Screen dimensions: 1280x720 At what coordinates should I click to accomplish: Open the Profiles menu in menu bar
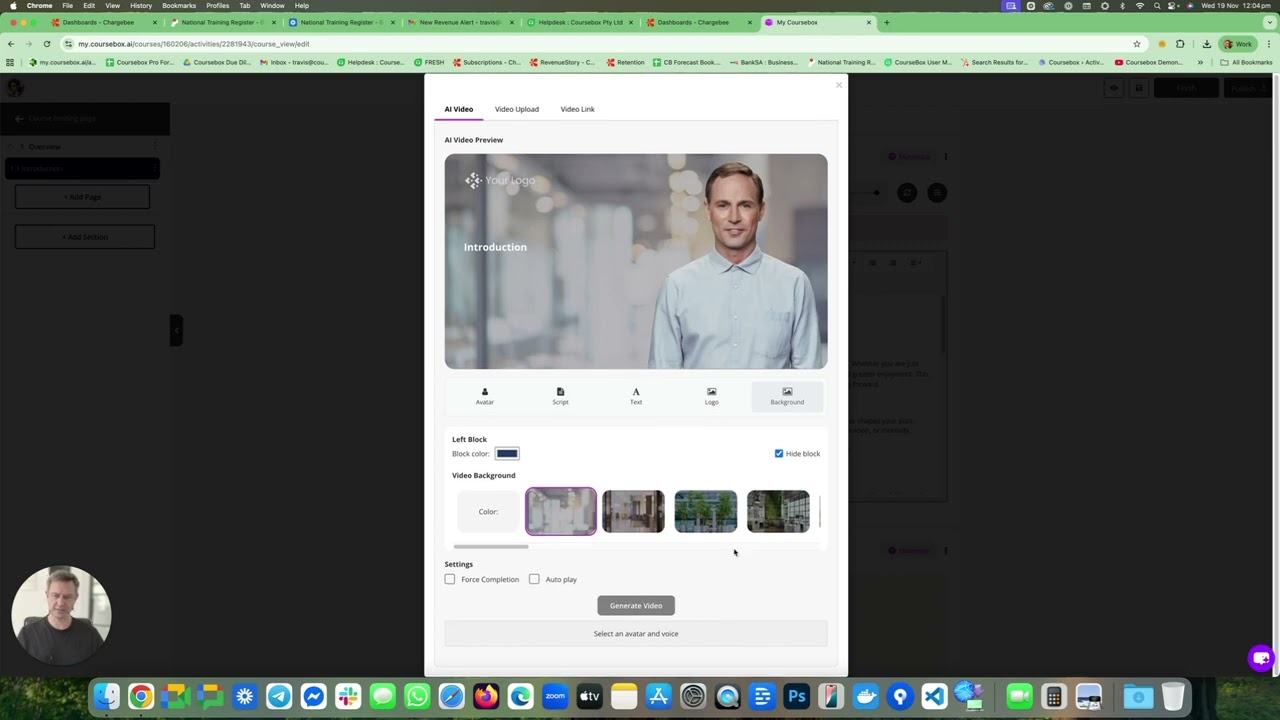[218, 6]
